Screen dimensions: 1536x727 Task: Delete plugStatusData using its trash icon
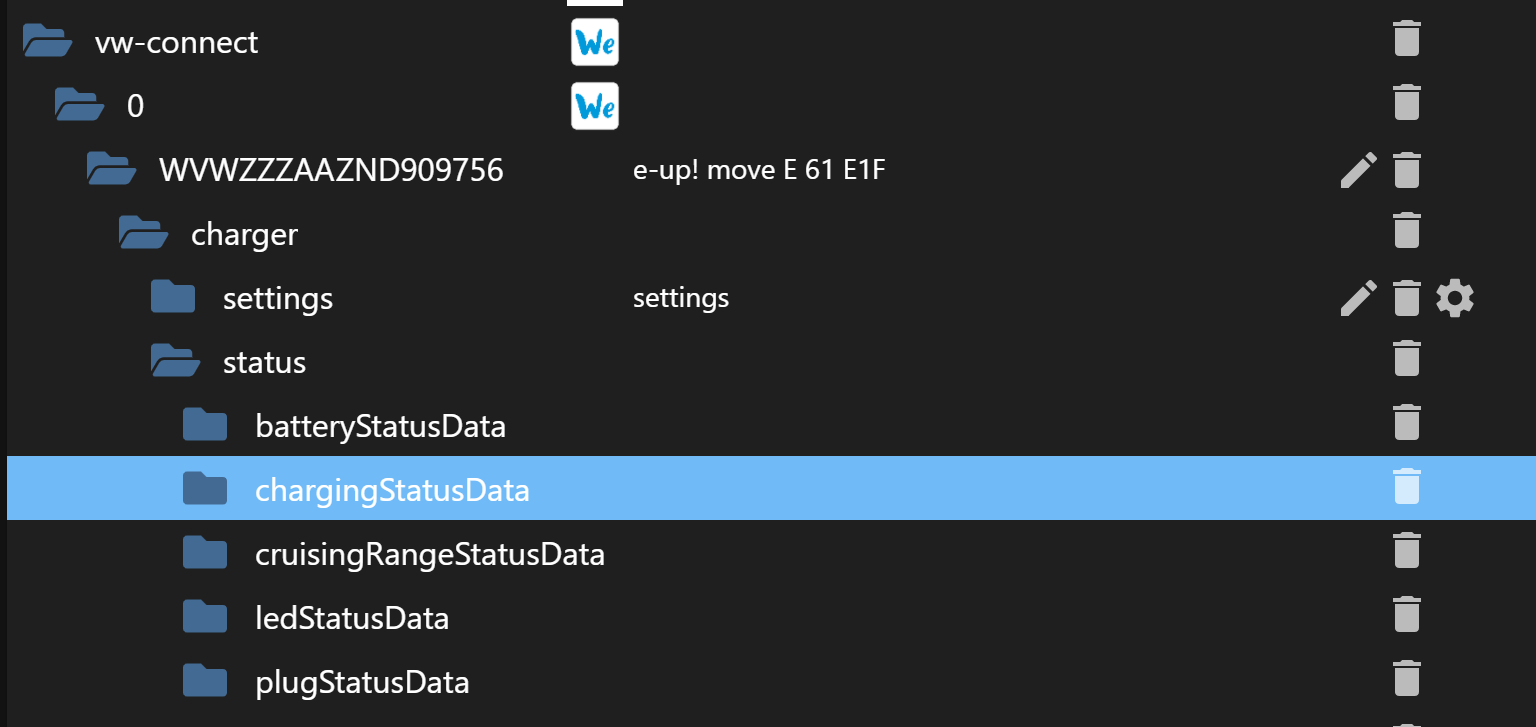pos(1406,678)
